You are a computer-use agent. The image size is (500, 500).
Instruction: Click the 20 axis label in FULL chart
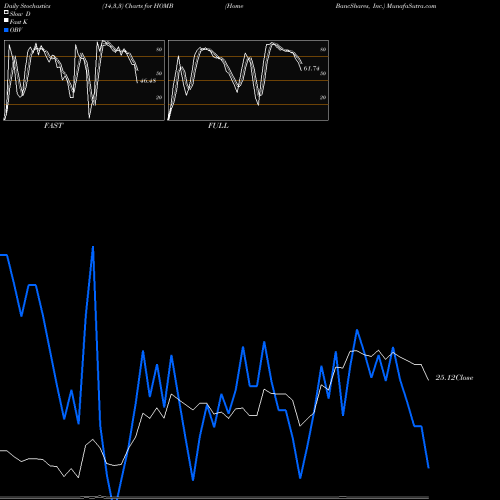point(323,97)
